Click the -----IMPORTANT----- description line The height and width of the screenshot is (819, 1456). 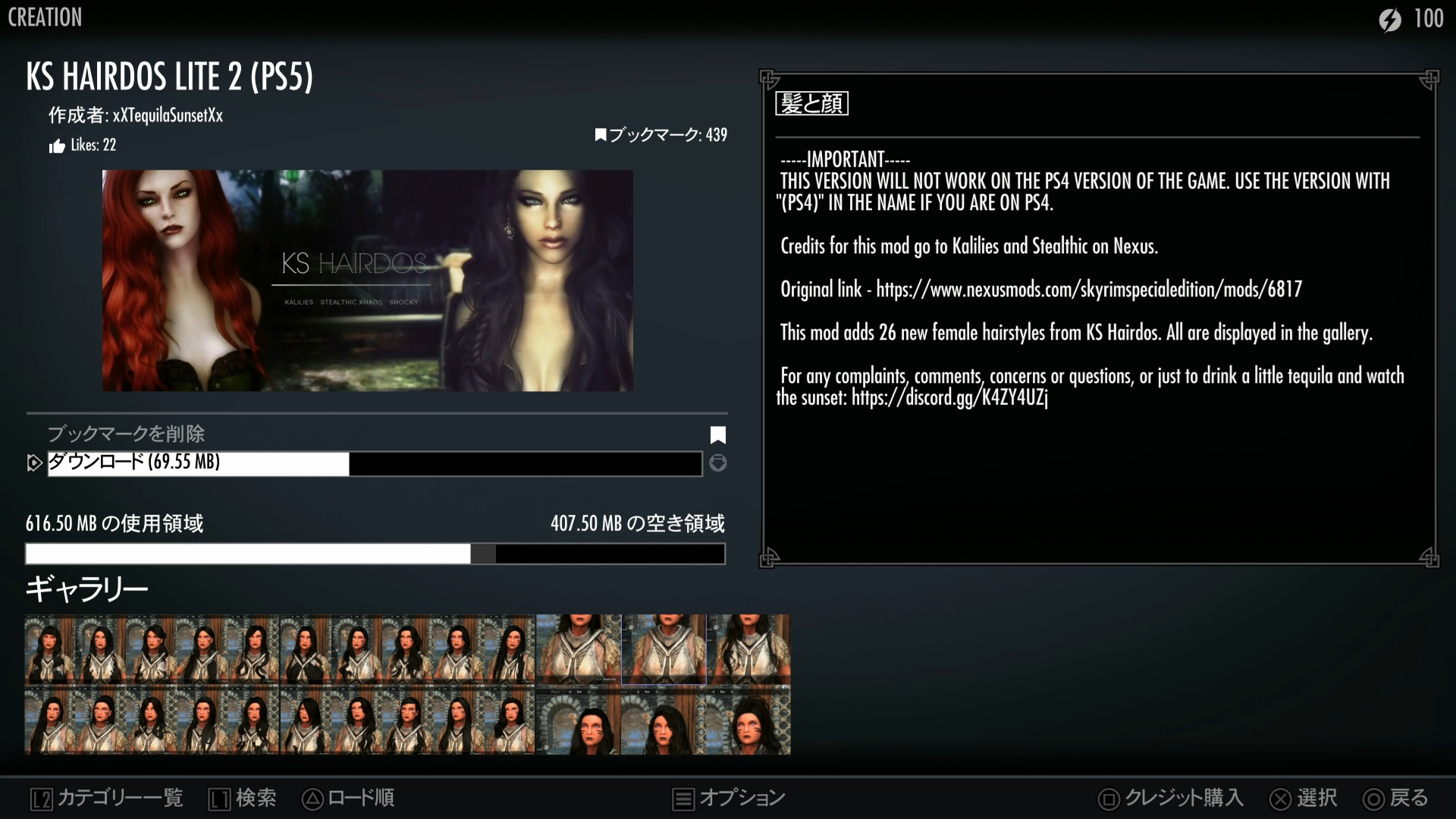point(846,159)
